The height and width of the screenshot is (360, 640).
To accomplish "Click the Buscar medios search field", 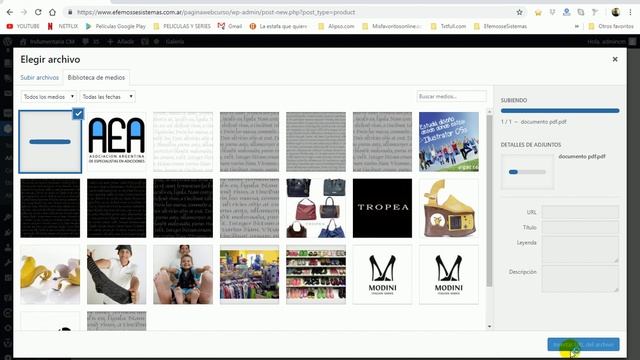I will pos(451,96).
